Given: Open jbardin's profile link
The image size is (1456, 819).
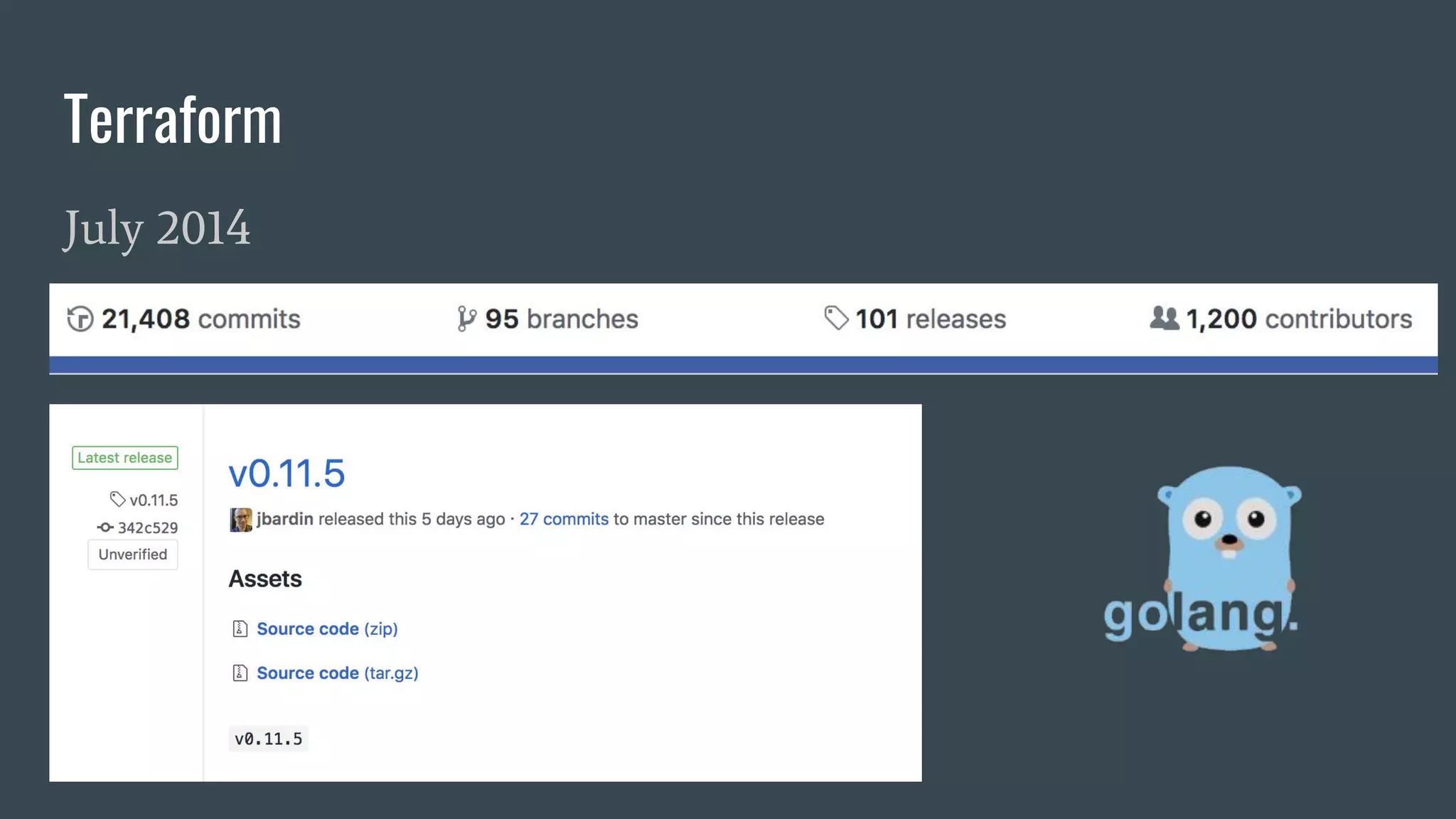Looking at the screenshot, I should click(285, 519).
